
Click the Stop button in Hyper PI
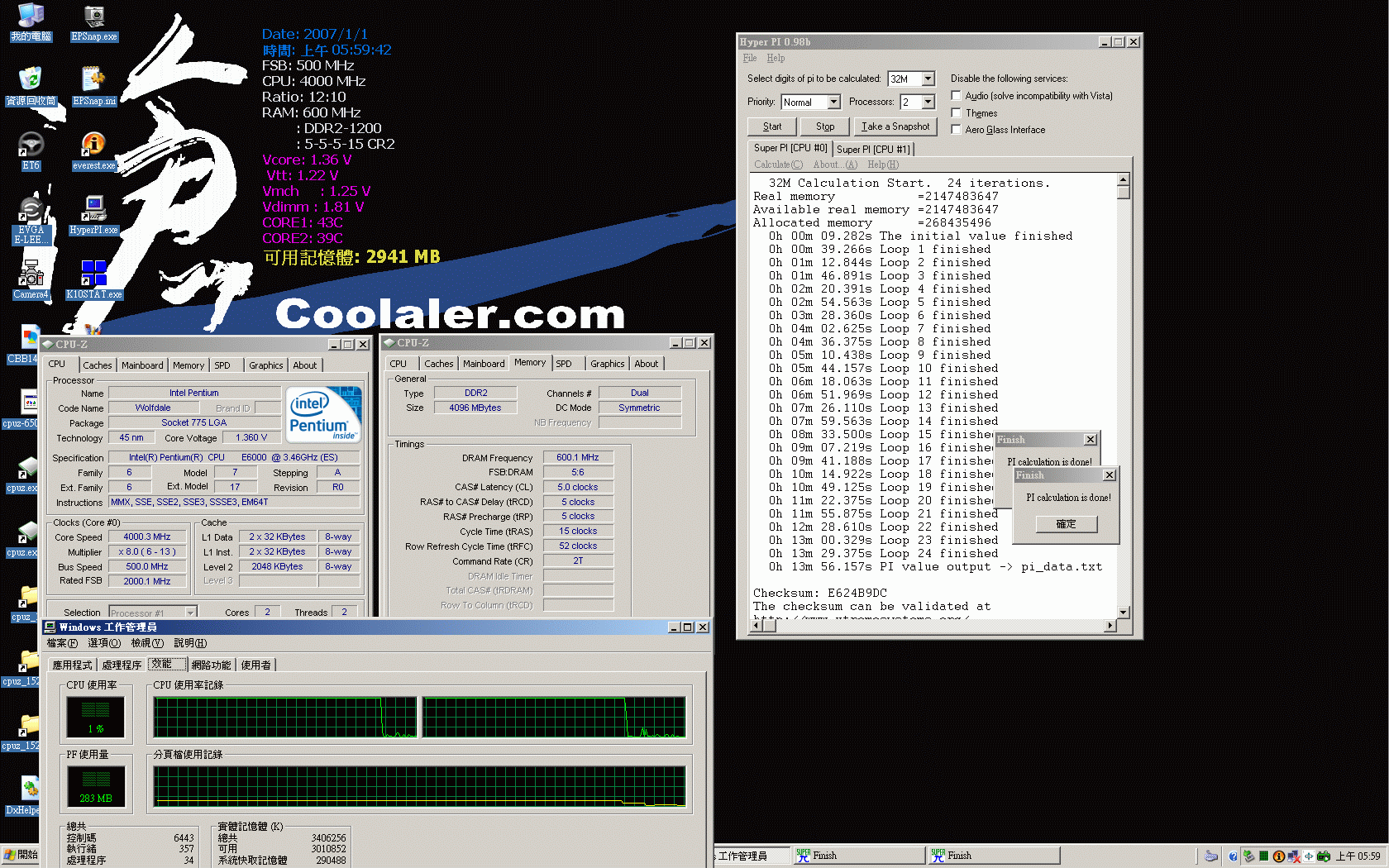point(825,126)
